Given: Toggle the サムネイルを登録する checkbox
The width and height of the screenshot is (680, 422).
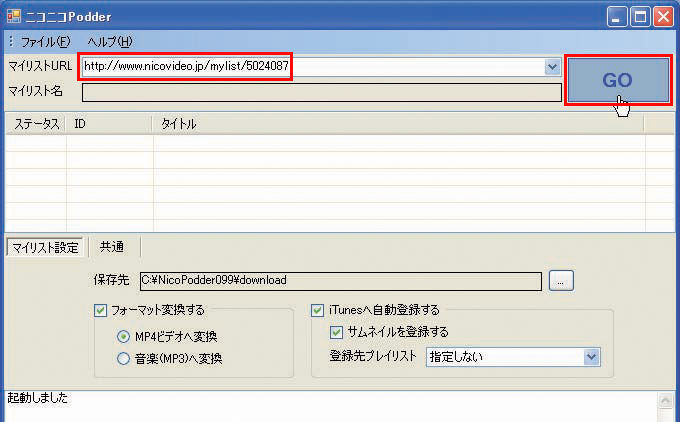Looking at the screenshot, I should click(336, 333).
